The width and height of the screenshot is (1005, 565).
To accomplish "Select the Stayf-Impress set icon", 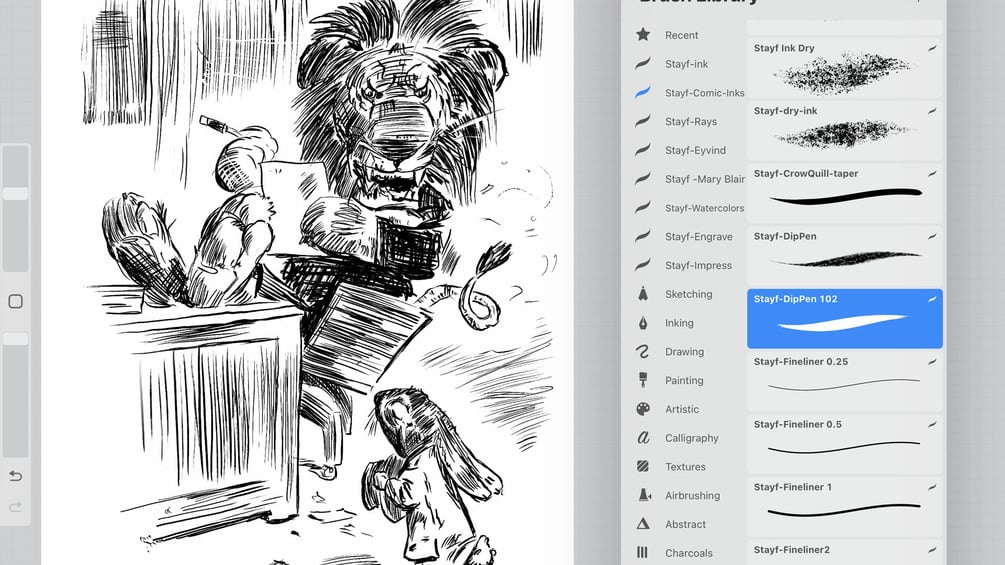I will (643, 265).
